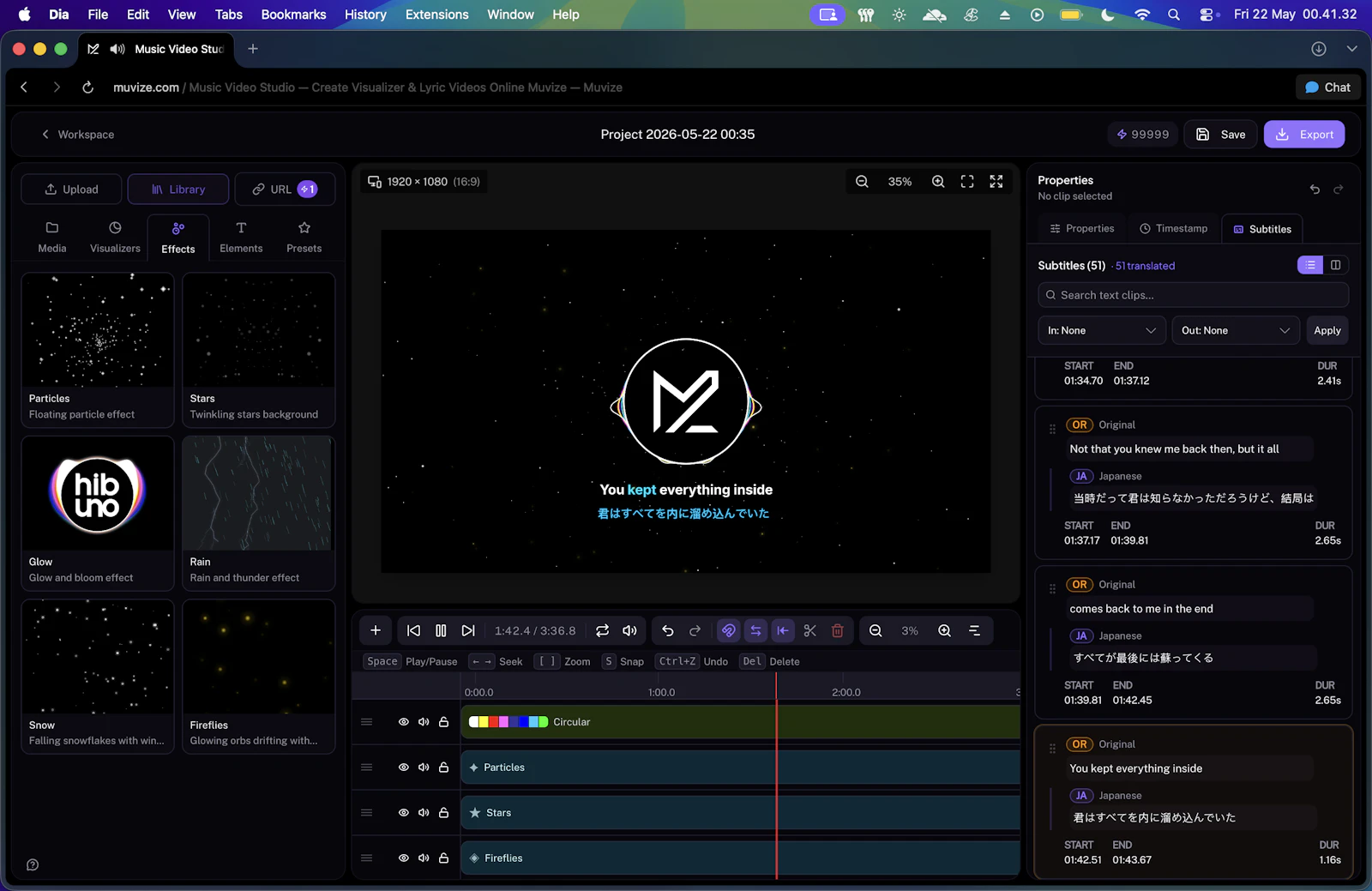The height and width of the screenshot is (891, 1372).
Task: Zoom out the timeline
Action: (x=876, y=630)
